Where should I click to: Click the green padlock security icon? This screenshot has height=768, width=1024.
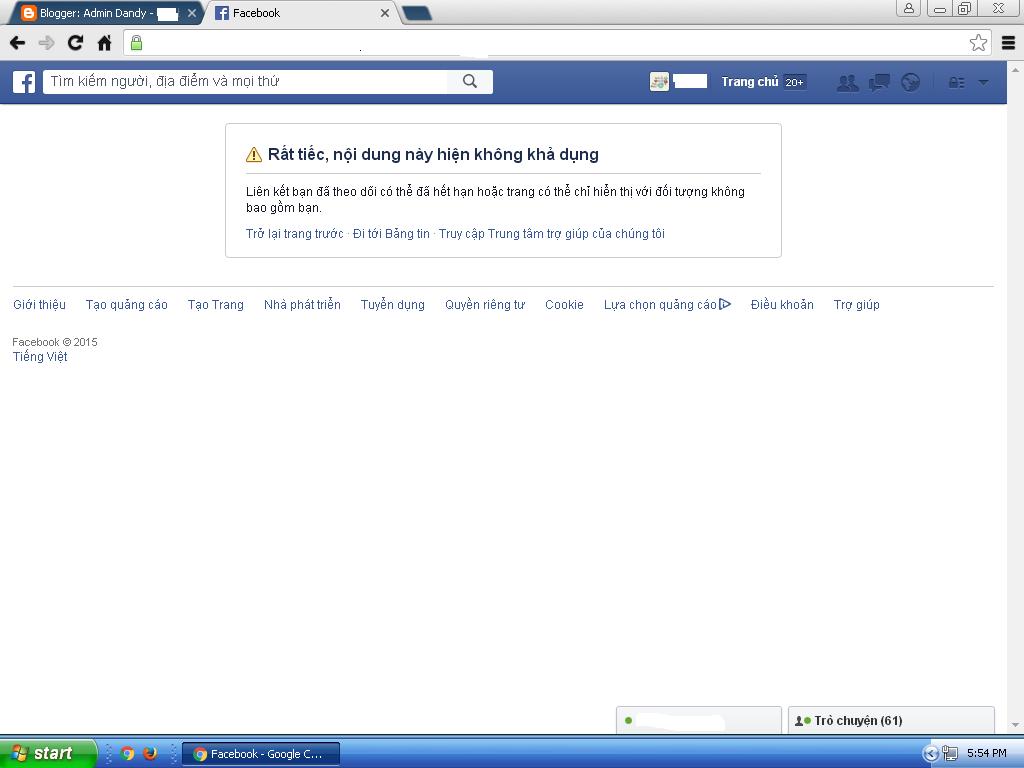point(136,43)
